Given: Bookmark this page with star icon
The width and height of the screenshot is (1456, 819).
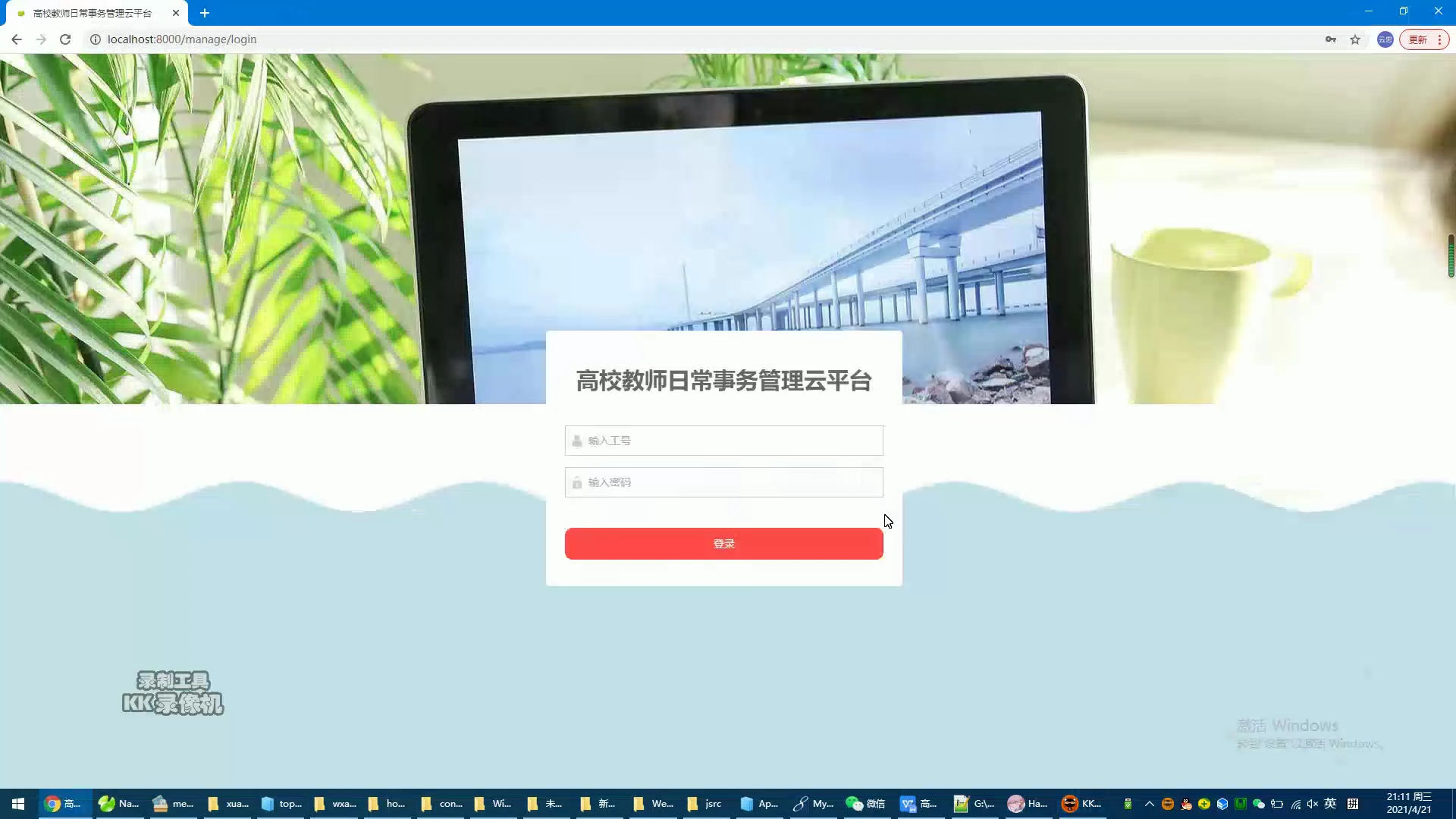Looking at the screenshot, I should tap(1355, 39).
